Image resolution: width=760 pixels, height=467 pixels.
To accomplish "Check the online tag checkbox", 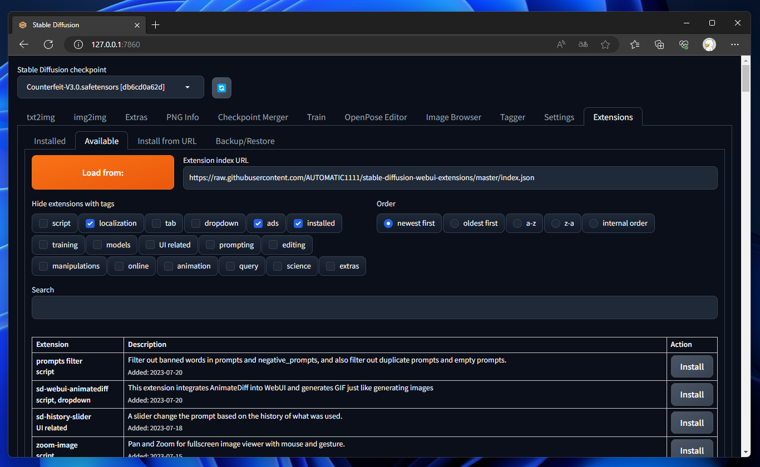I will pos(119,266).
